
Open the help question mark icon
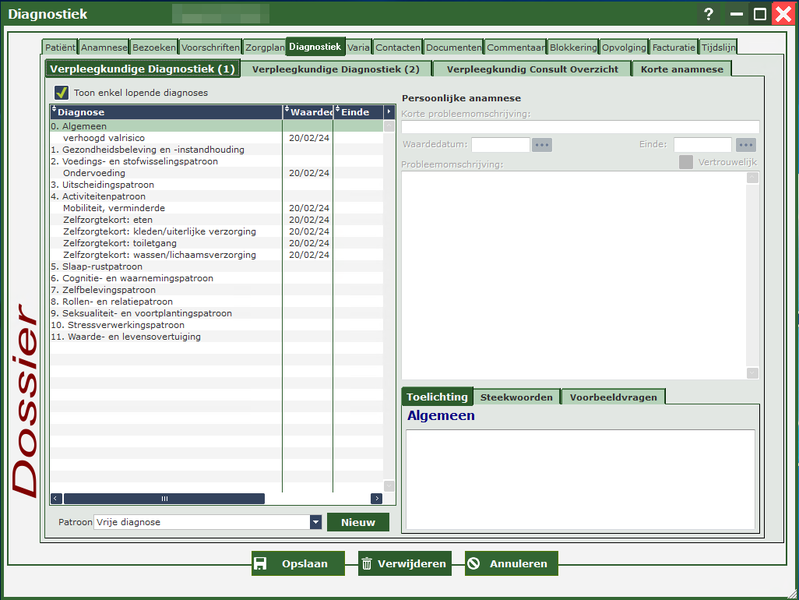coord(708,14)
